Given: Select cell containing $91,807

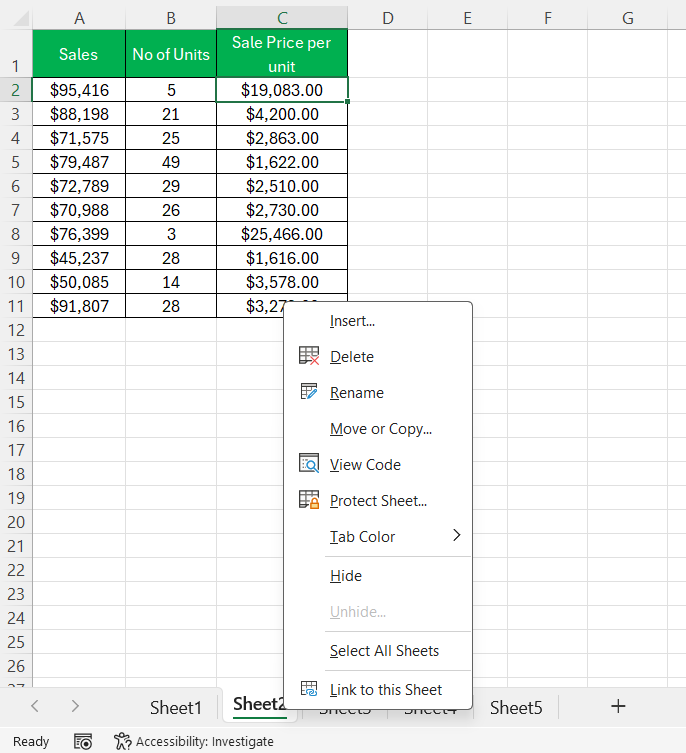Looking at the screenshot, I should tap(79, 306).
